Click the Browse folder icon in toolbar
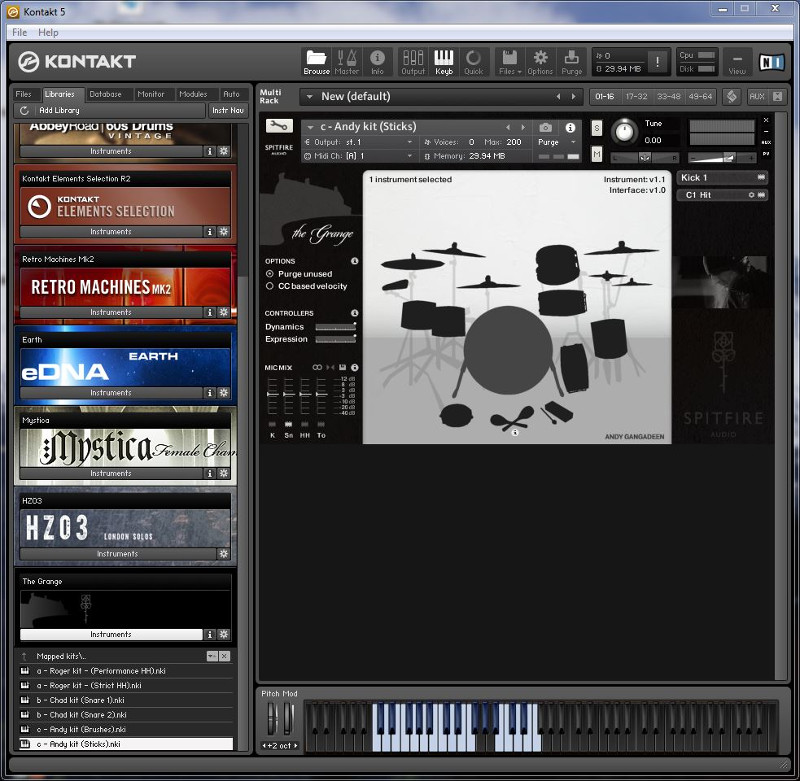 [316, 62]
